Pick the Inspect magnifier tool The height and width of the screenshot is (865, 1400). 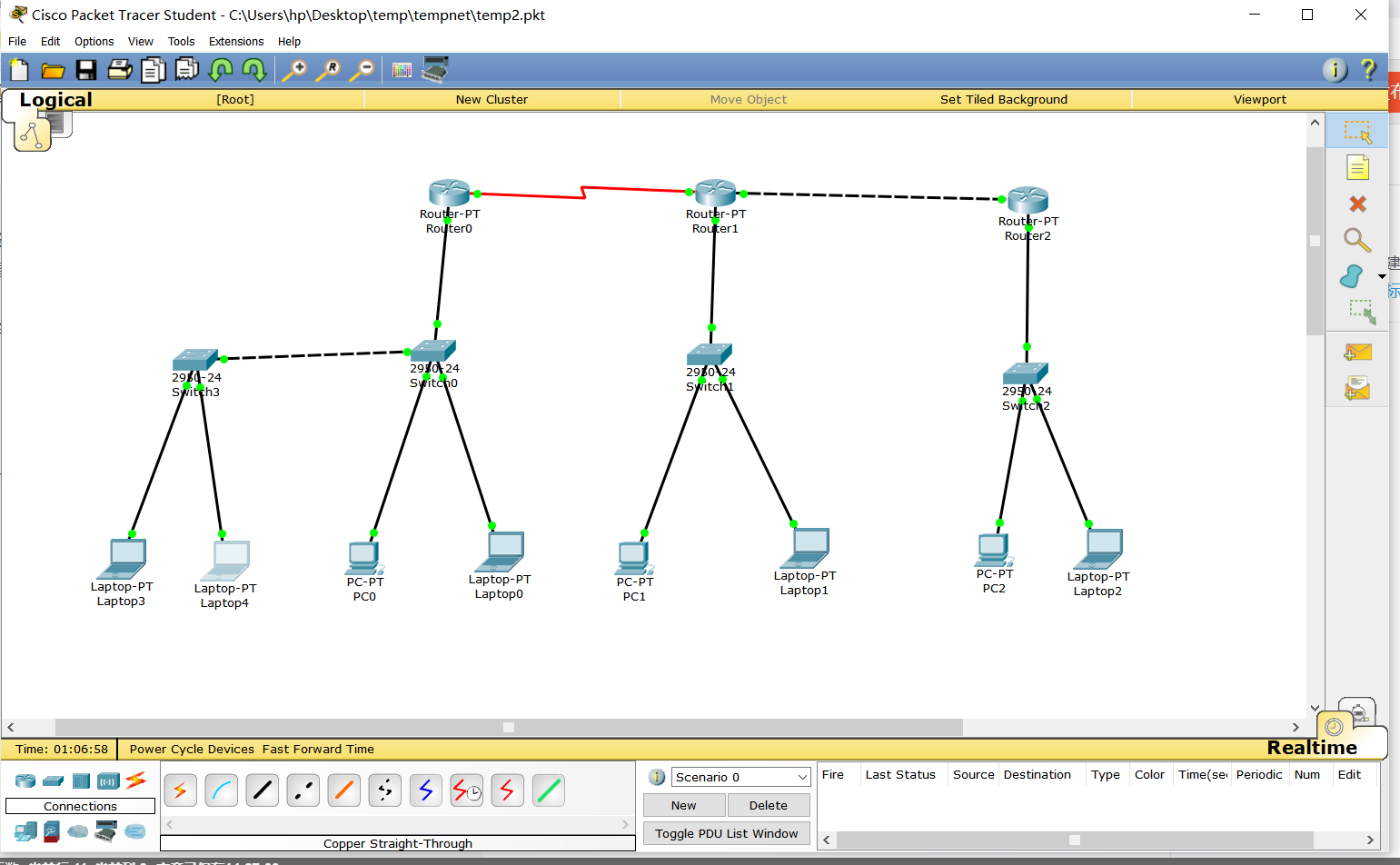tap(1357, 240)
